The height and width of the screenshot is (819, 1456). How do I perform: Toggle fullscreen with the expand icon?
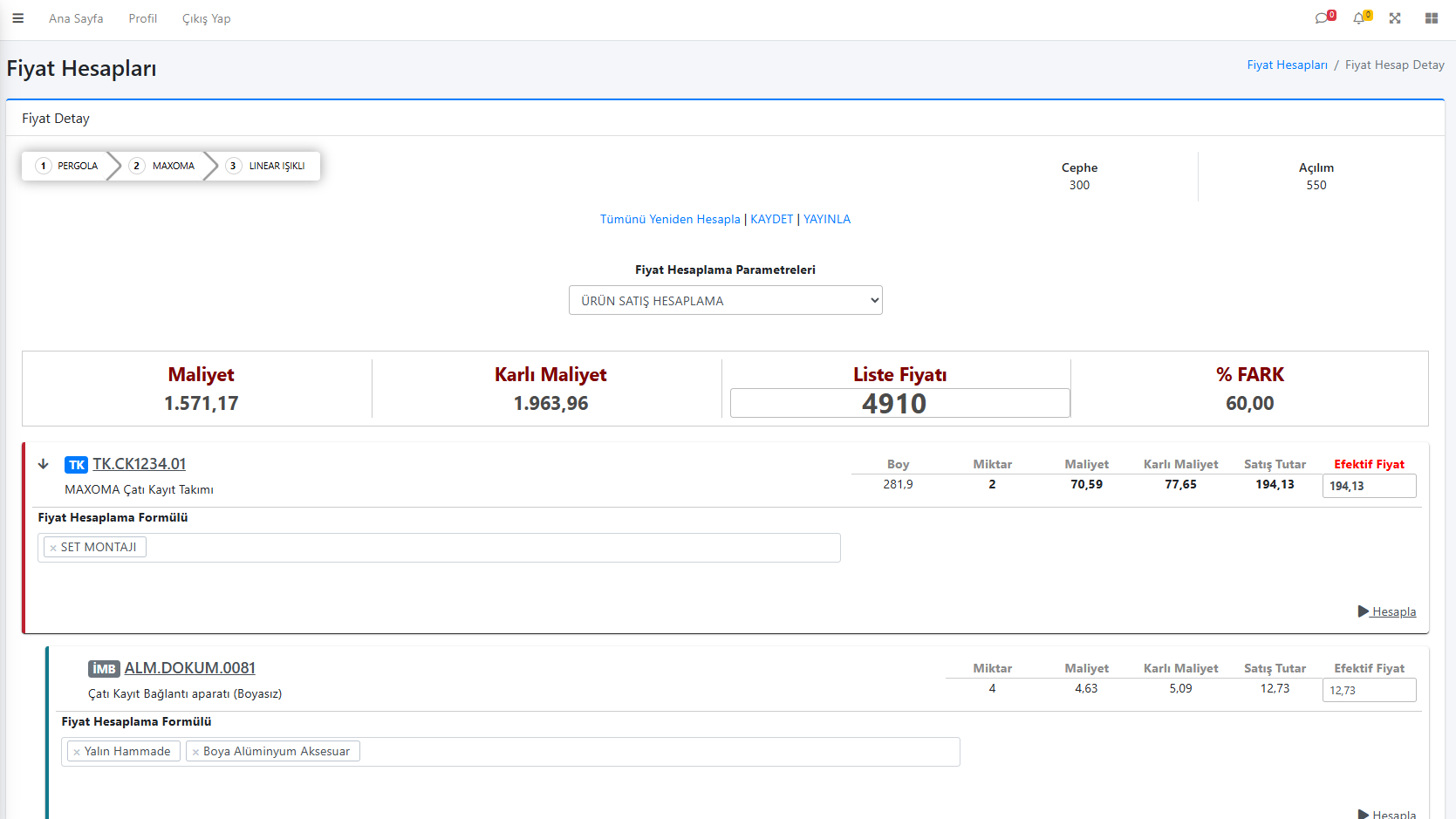pos(1395,18)
